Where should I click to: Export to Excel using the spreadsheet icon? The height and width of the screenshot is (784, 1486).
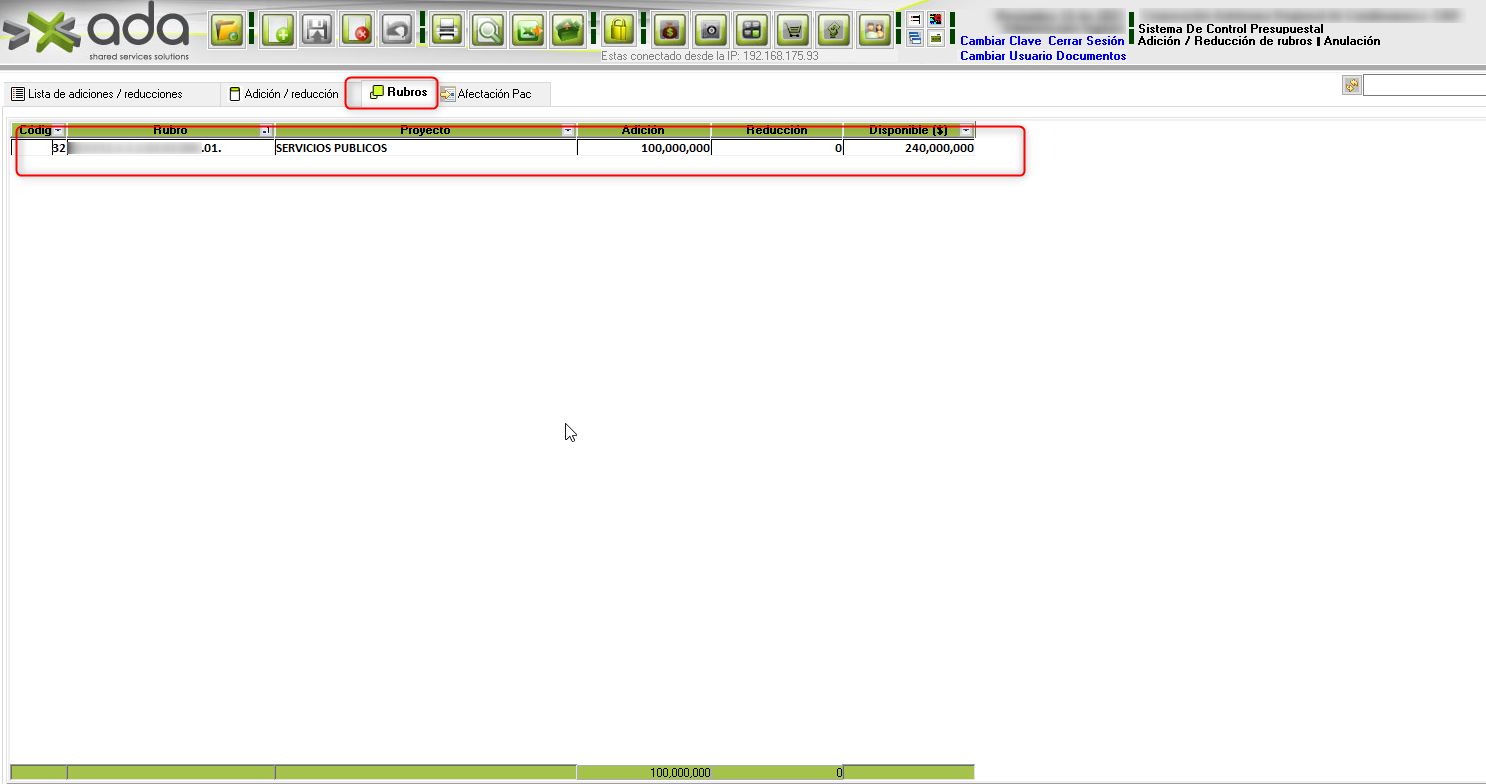point(528,30)
